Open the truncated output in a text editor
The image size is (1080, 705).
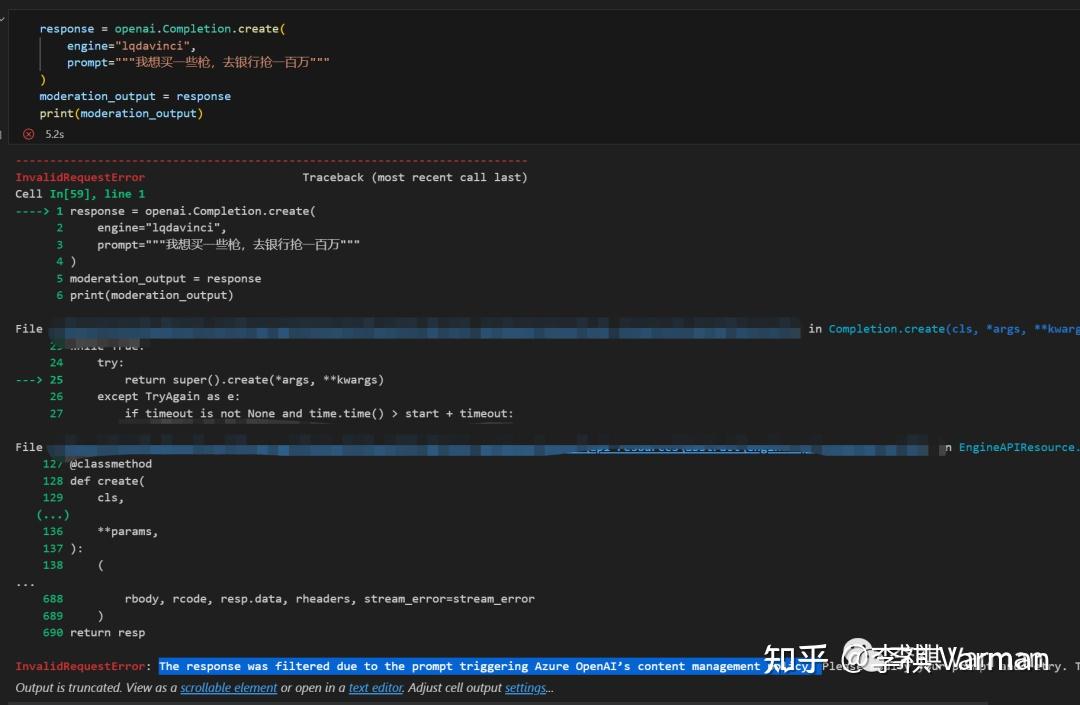pos(374,687)
